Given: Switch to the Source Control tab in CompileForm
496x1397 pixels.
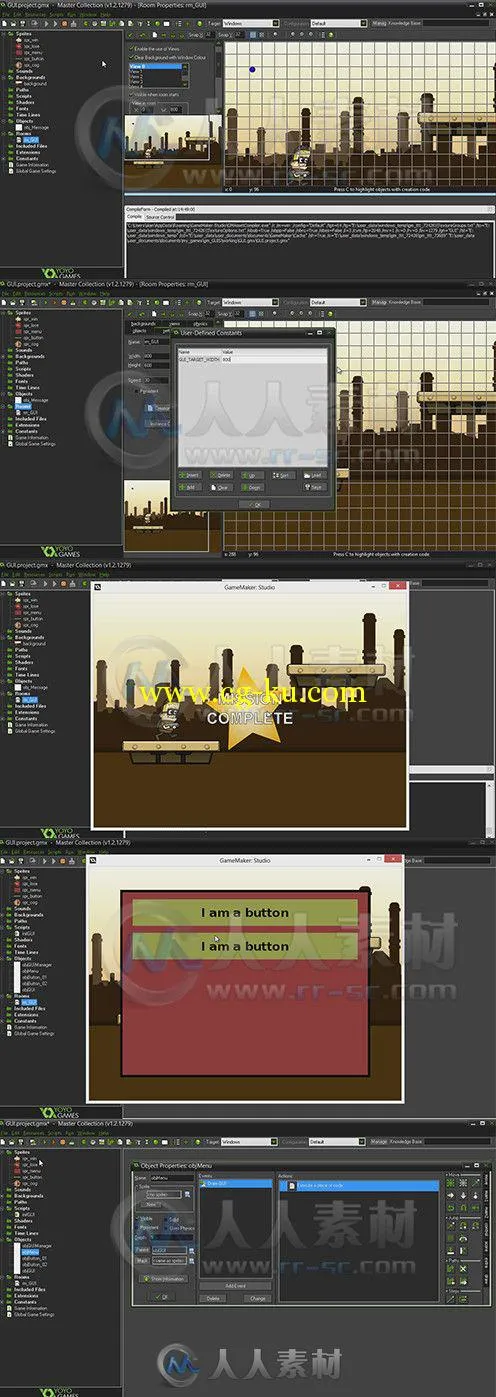Looking at the screenshot, I should point(160,215).
